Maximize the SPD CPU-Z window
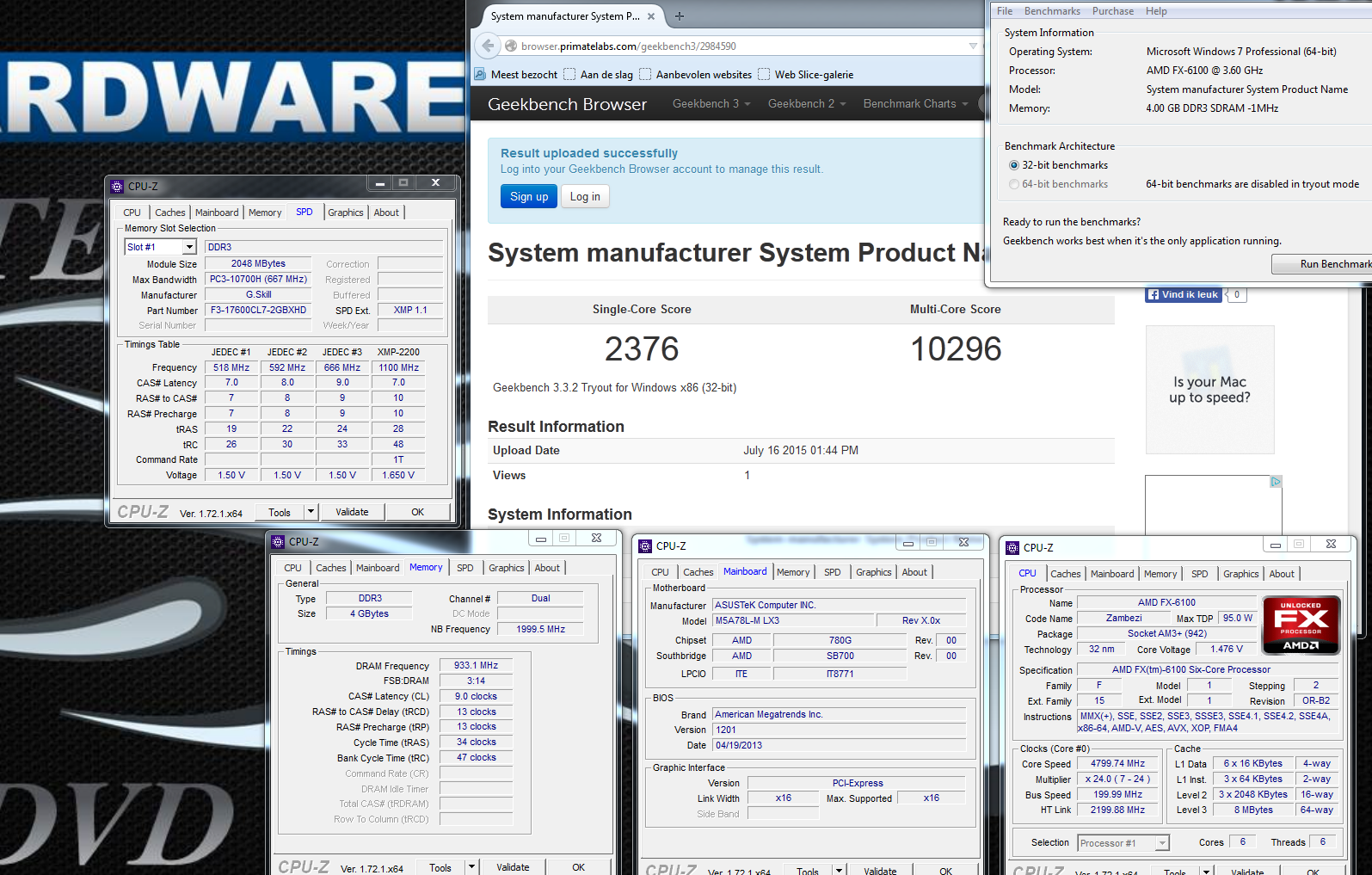Image resolution: width=1372 pixels, height=875 pixels. (x=403, y=183)
